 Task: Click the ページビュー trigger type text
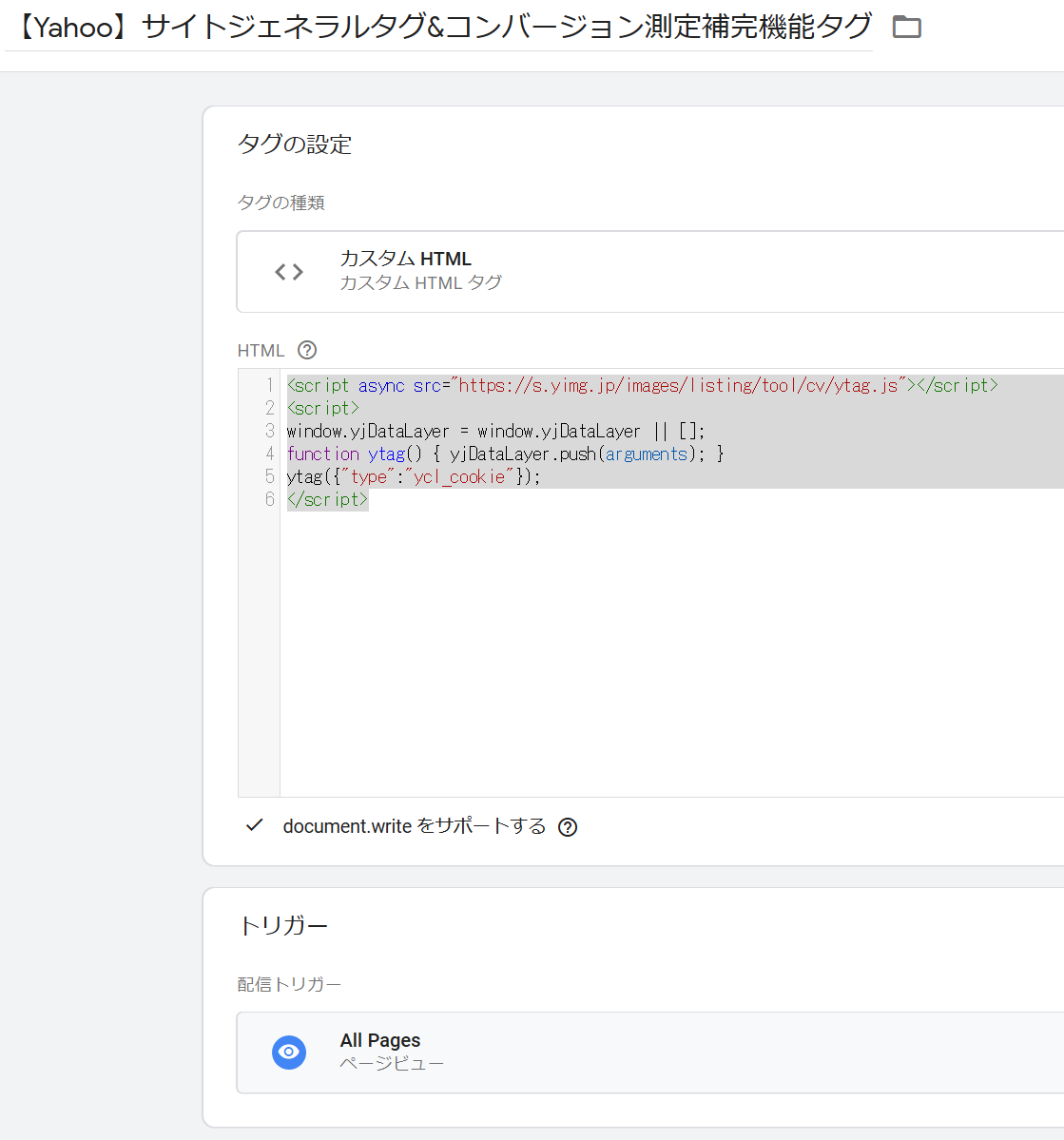pos(391,1064)
